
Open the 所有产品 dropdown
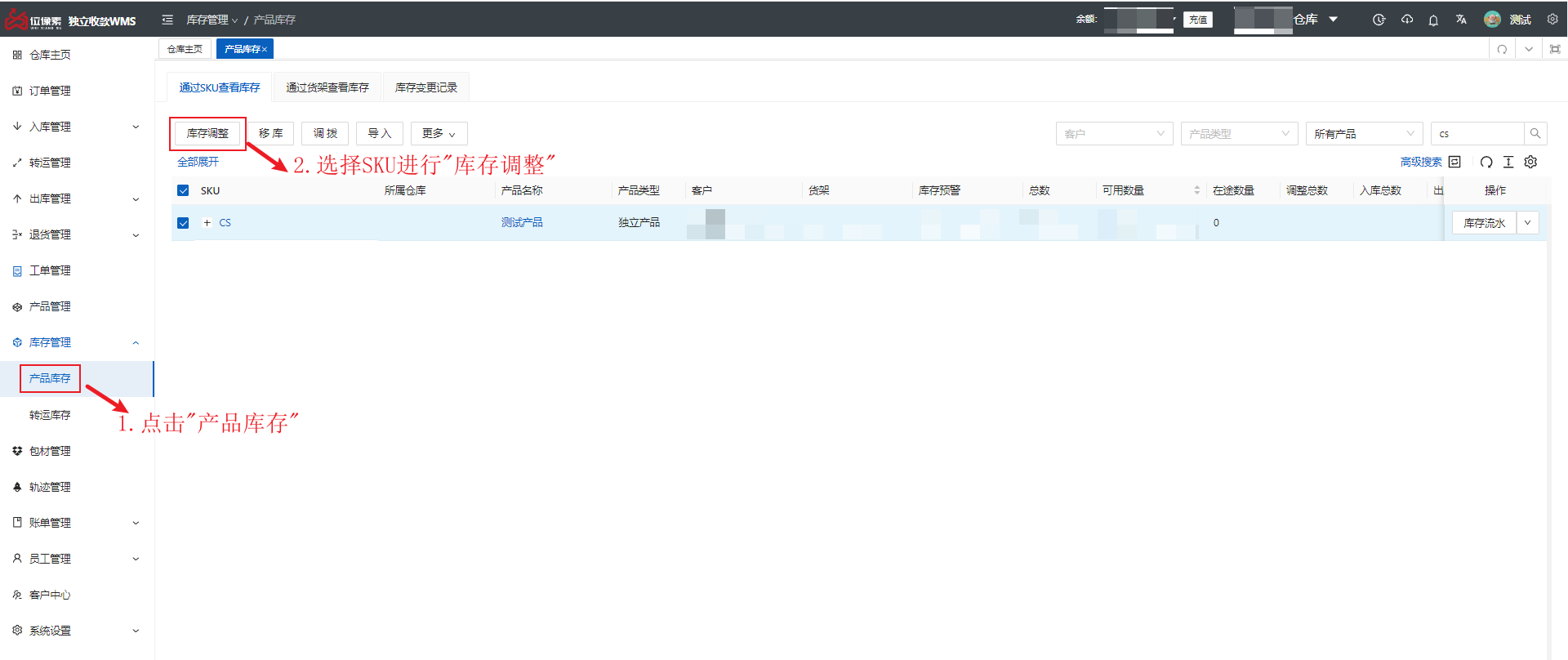coord(1364,133)
